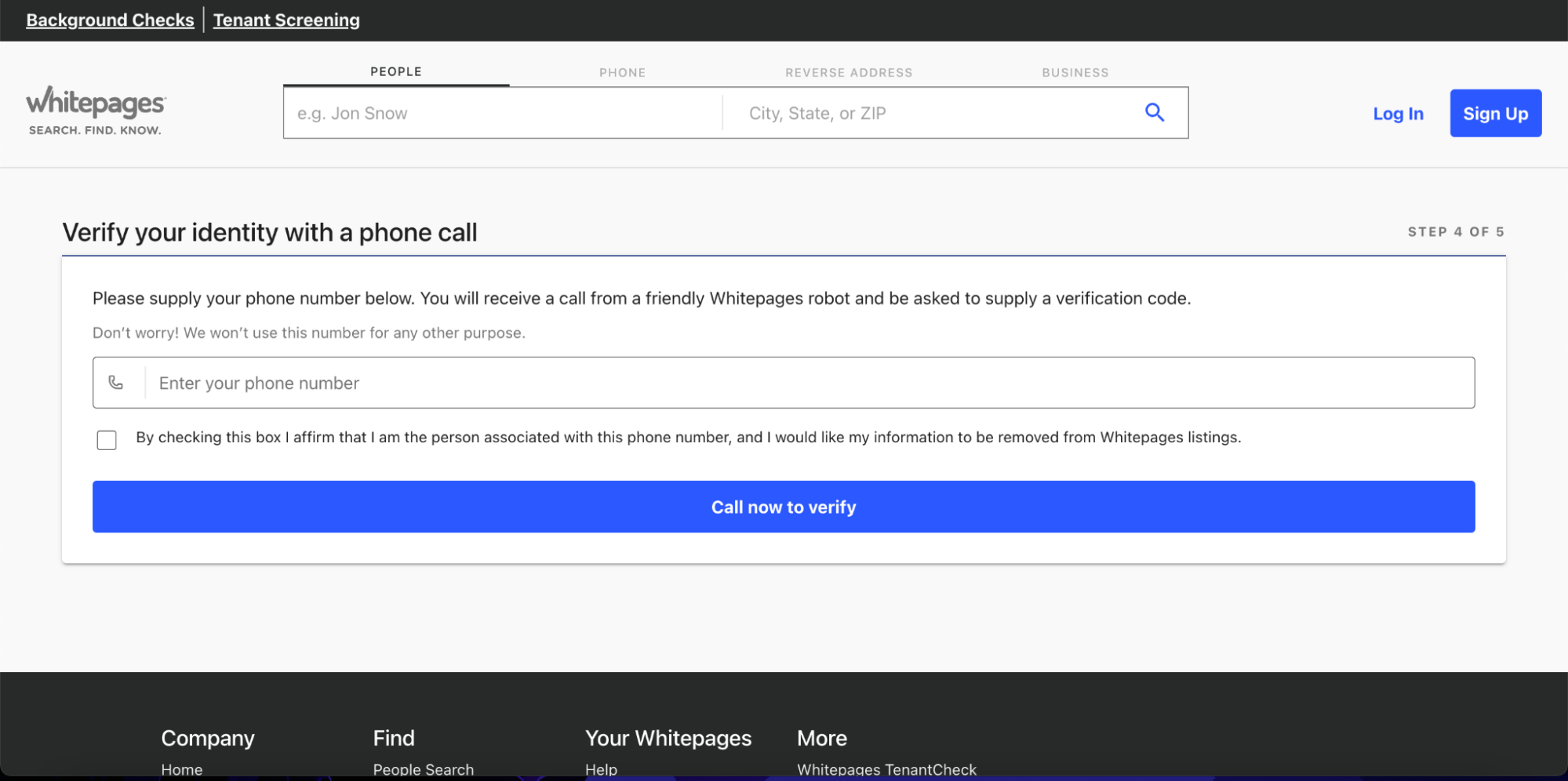Image resolution: width=1568 pixels, height=781 pixels.
Task: Check the affirm phone ownership checkbox
Action: coord(107,440)
